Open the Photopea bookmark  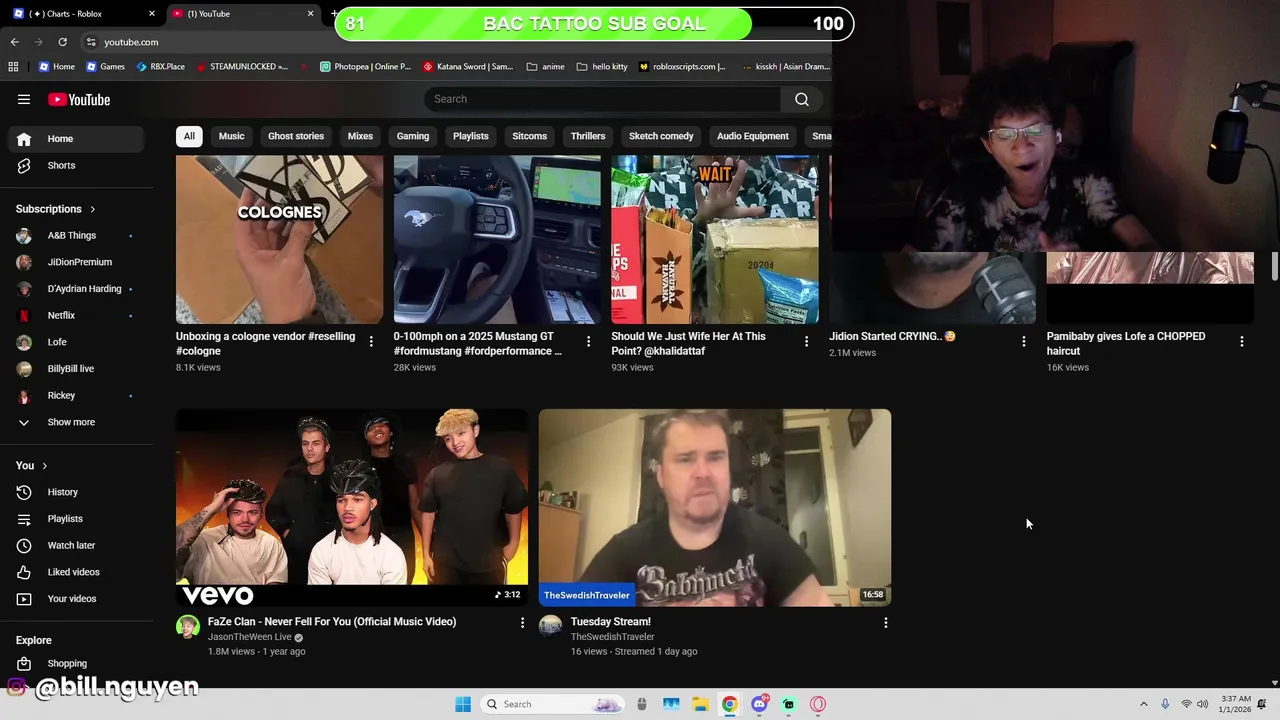pos(365,67)
